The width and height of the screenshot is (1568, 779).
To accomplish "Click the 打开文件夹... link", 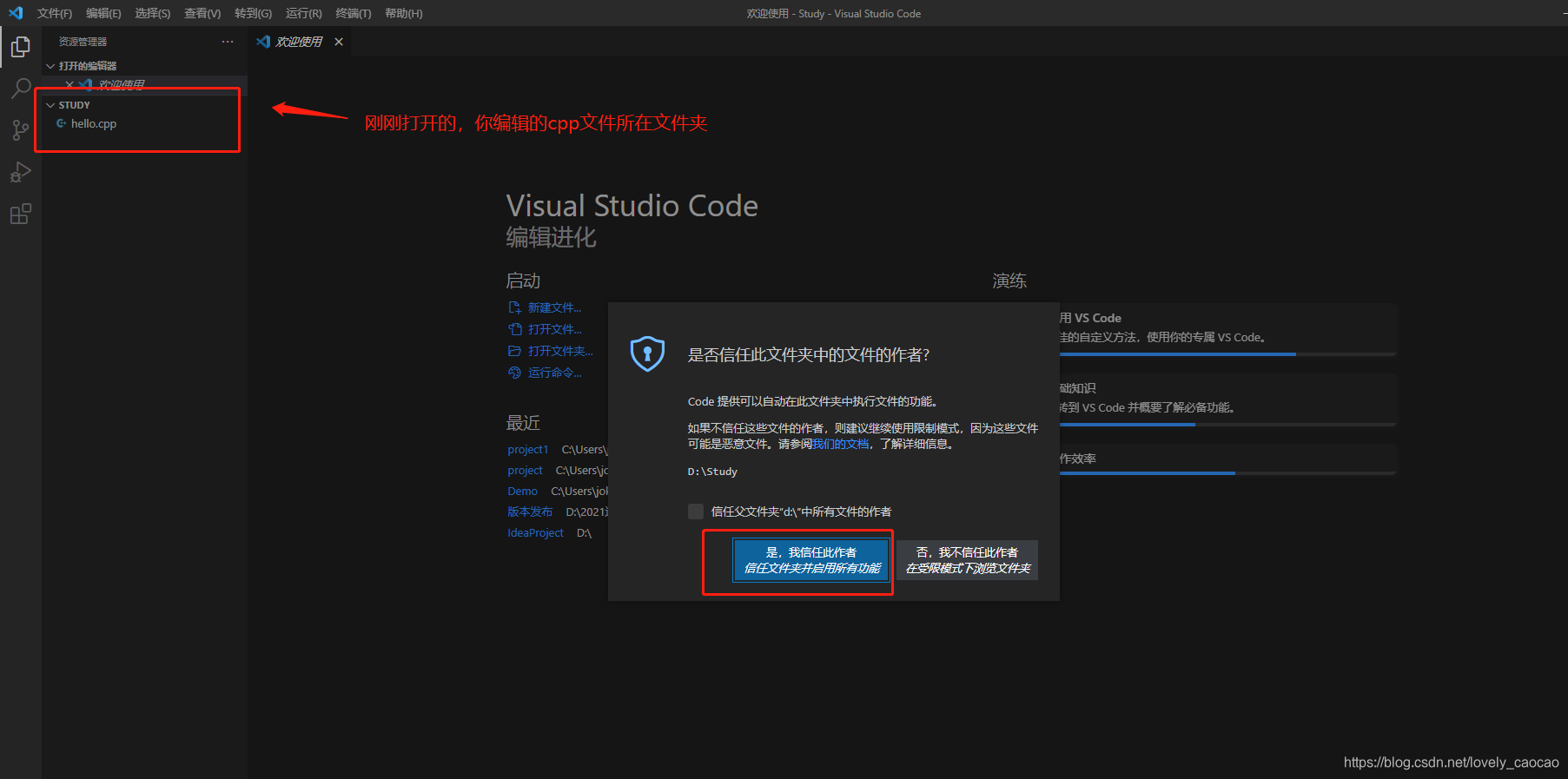I will point(560,351).
